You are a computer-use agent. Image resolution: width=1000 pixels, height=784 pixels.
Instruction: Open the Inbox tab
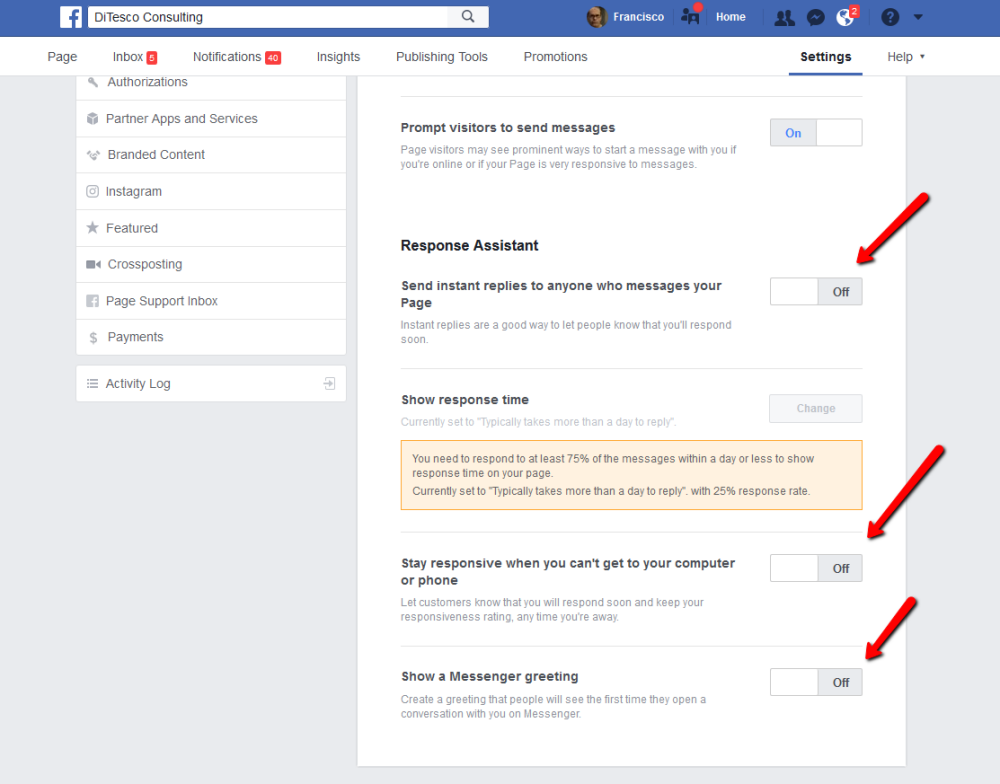tap(135, 57)
